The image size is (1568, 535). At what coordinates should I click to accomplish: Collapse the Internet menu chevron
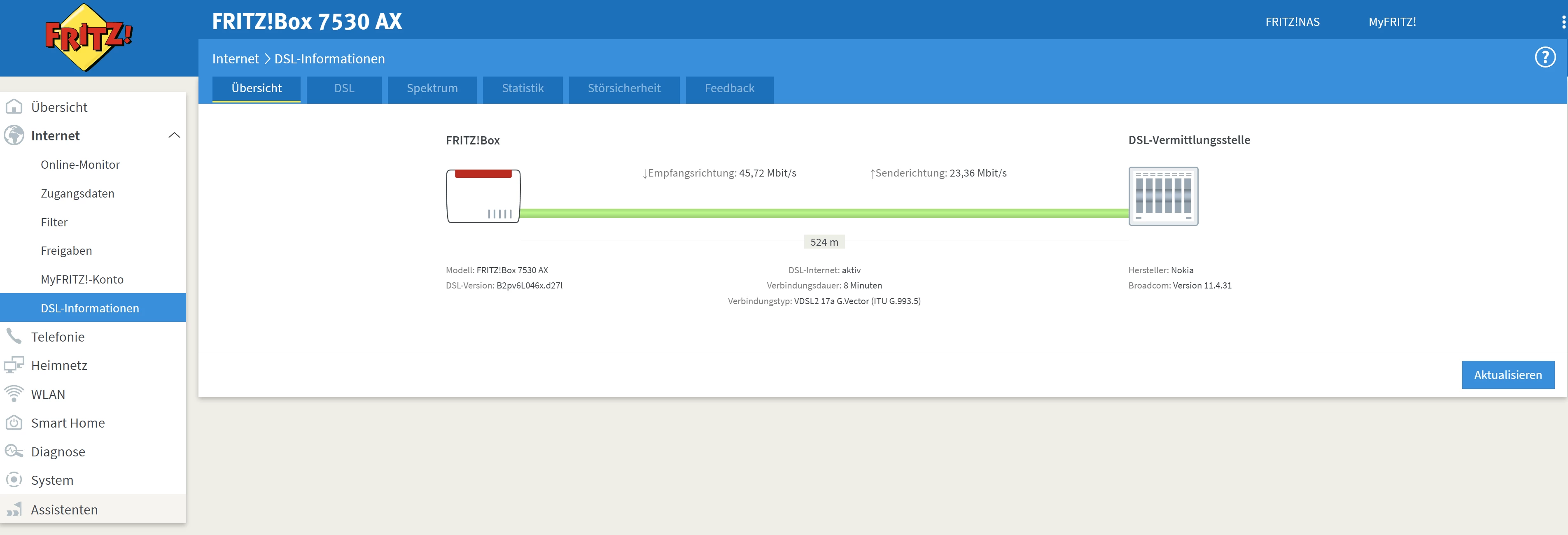click(x=174, y=135)
